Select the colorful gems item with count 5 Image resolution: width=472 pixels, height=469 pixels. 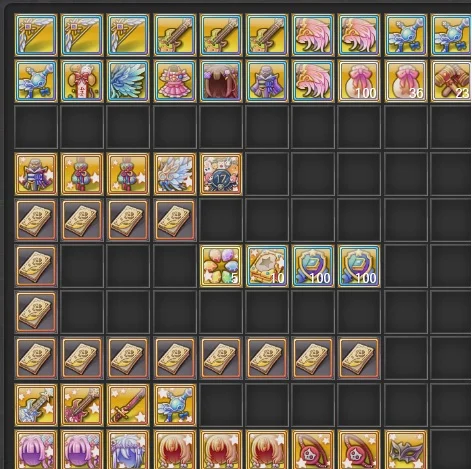click(x=221, y=266)
